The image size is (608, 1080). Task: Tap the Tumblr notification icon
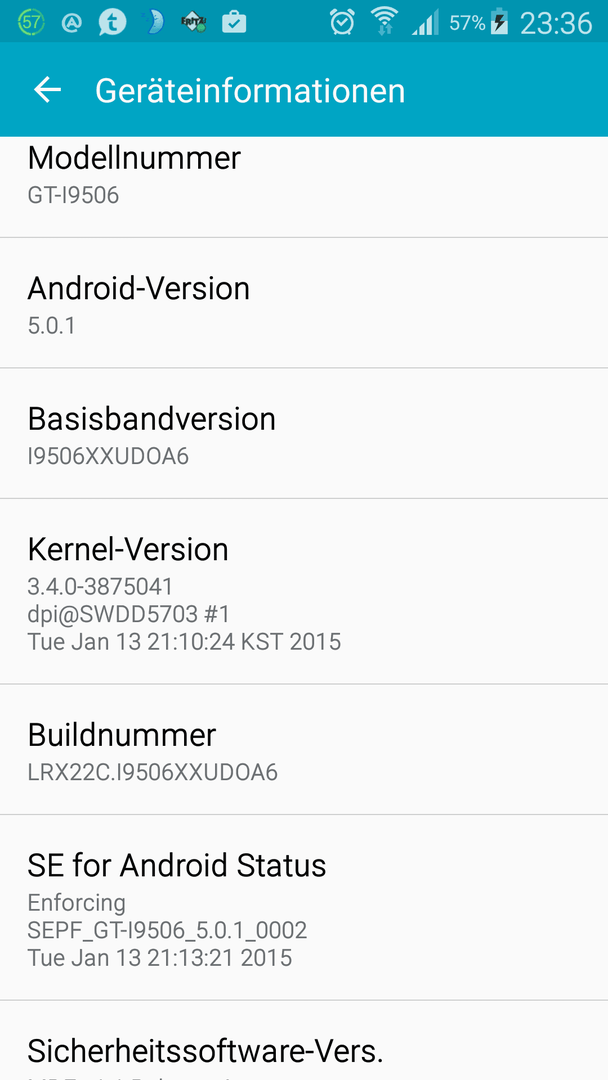[x=112, y=23]
